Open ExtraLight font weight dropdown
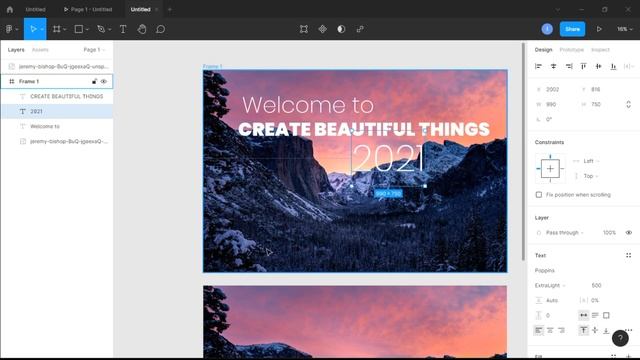This screenshot has width=640, height=360. 550,285
